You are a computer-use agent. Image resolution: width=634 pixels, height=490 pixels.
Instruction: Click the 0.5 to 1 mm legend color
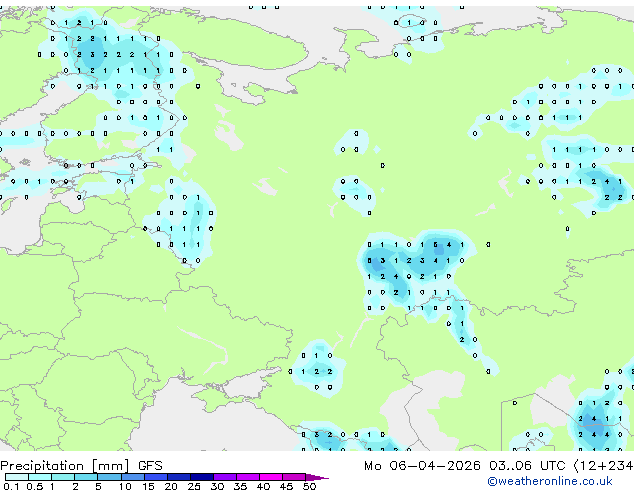40,477
